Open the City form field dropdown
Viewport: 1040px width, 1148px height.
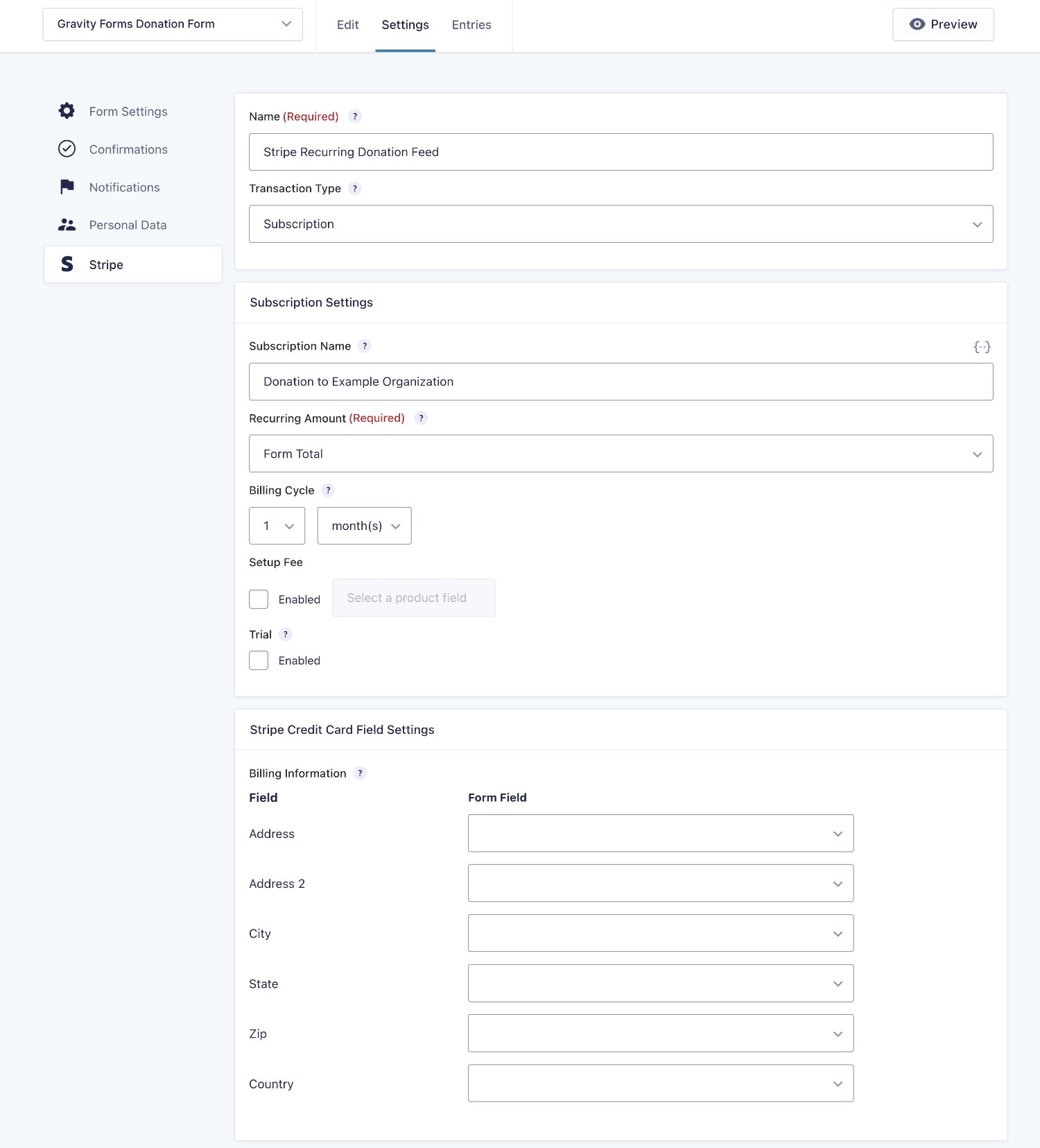click(x=661, y=933)
